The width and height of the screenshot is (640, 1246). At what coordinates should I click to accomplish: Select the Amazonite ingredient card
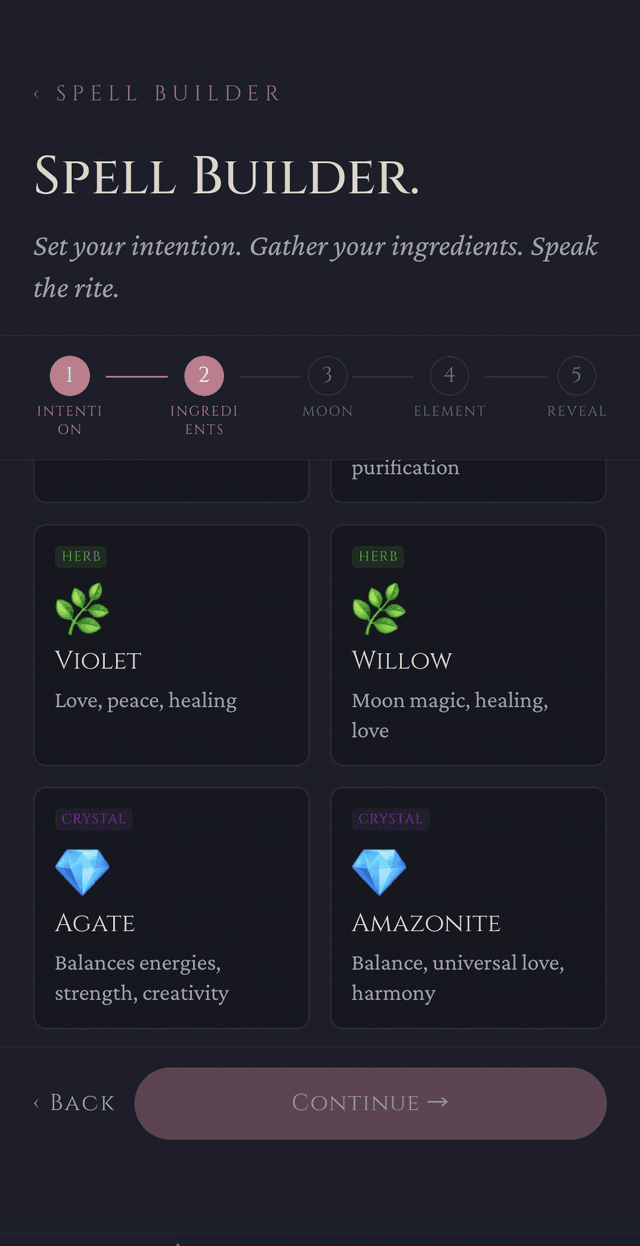click(468, 907)
